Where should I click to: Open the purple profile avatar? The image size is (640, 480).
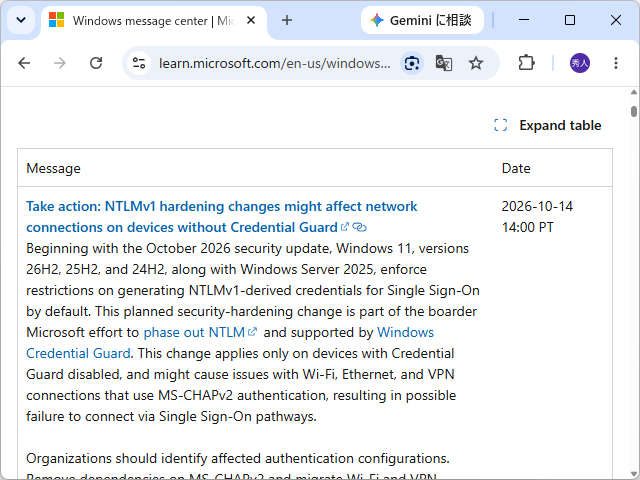[580, 63]
